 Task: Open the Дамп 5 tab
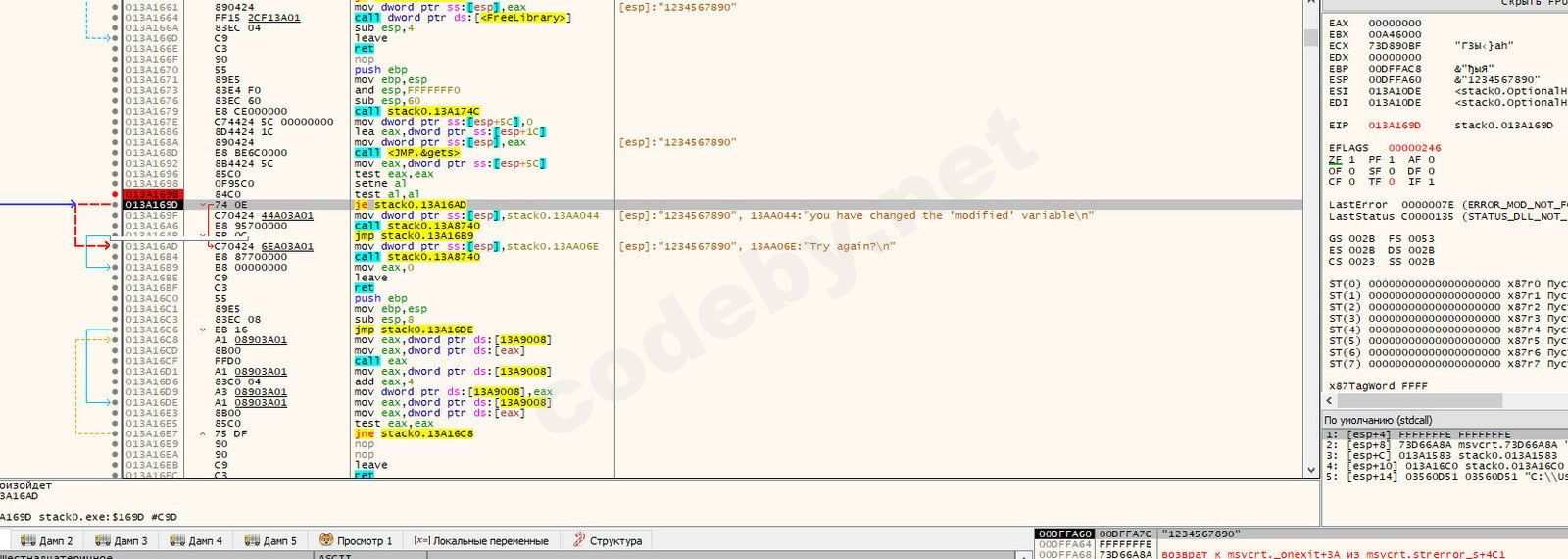(x=270, y=540)
